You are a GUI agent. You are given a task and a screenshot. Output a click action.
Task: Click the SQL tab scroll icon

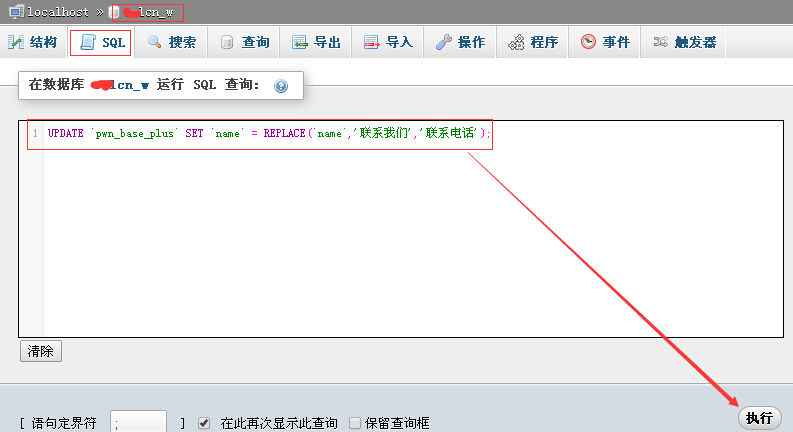pyautogui.click(x=88, y=42)
